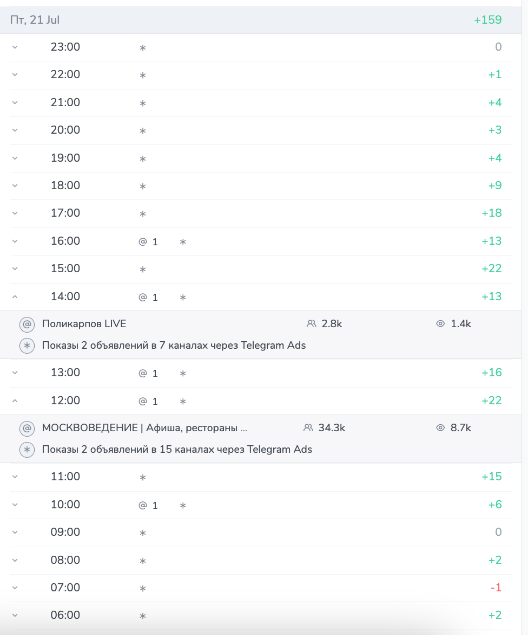Collapse the expanded 14:00 row
This screenshot has width=528, height=635.
(x=15, y=297)
